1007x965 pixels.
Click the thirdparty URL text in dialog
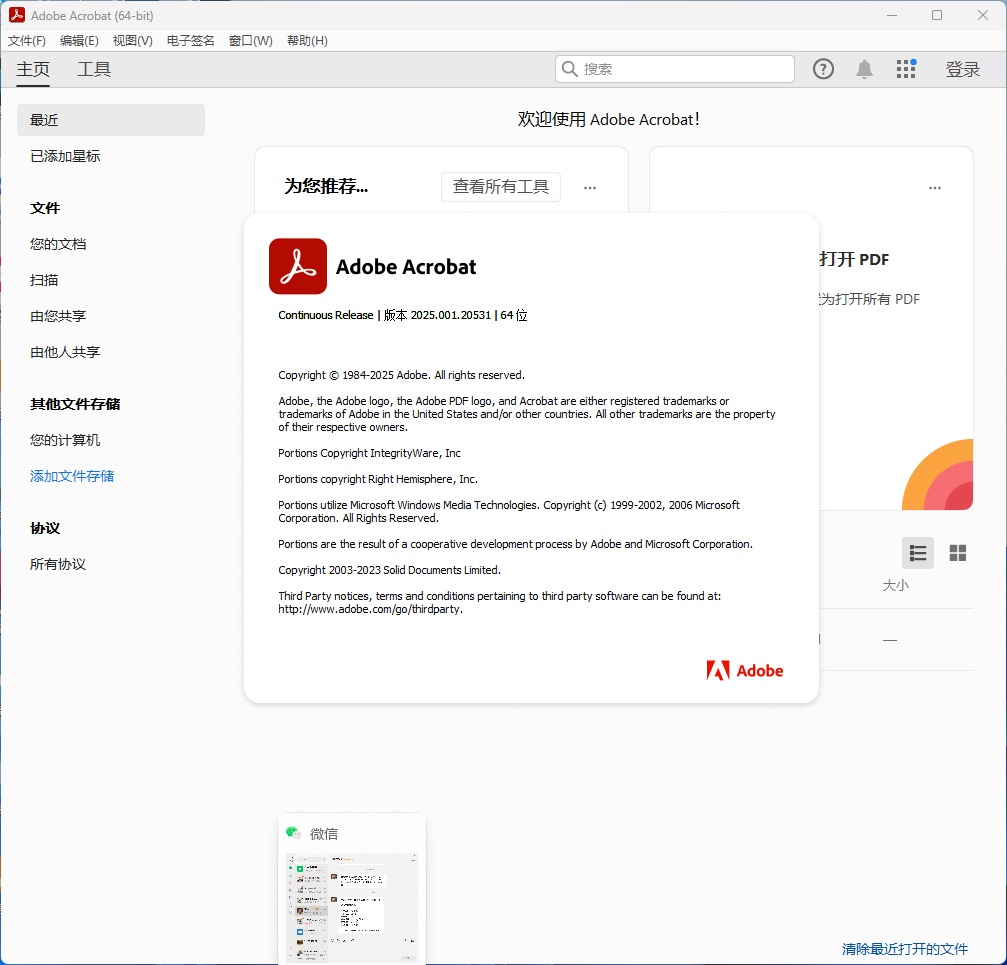pyautogui.click(x=370, y=609)
